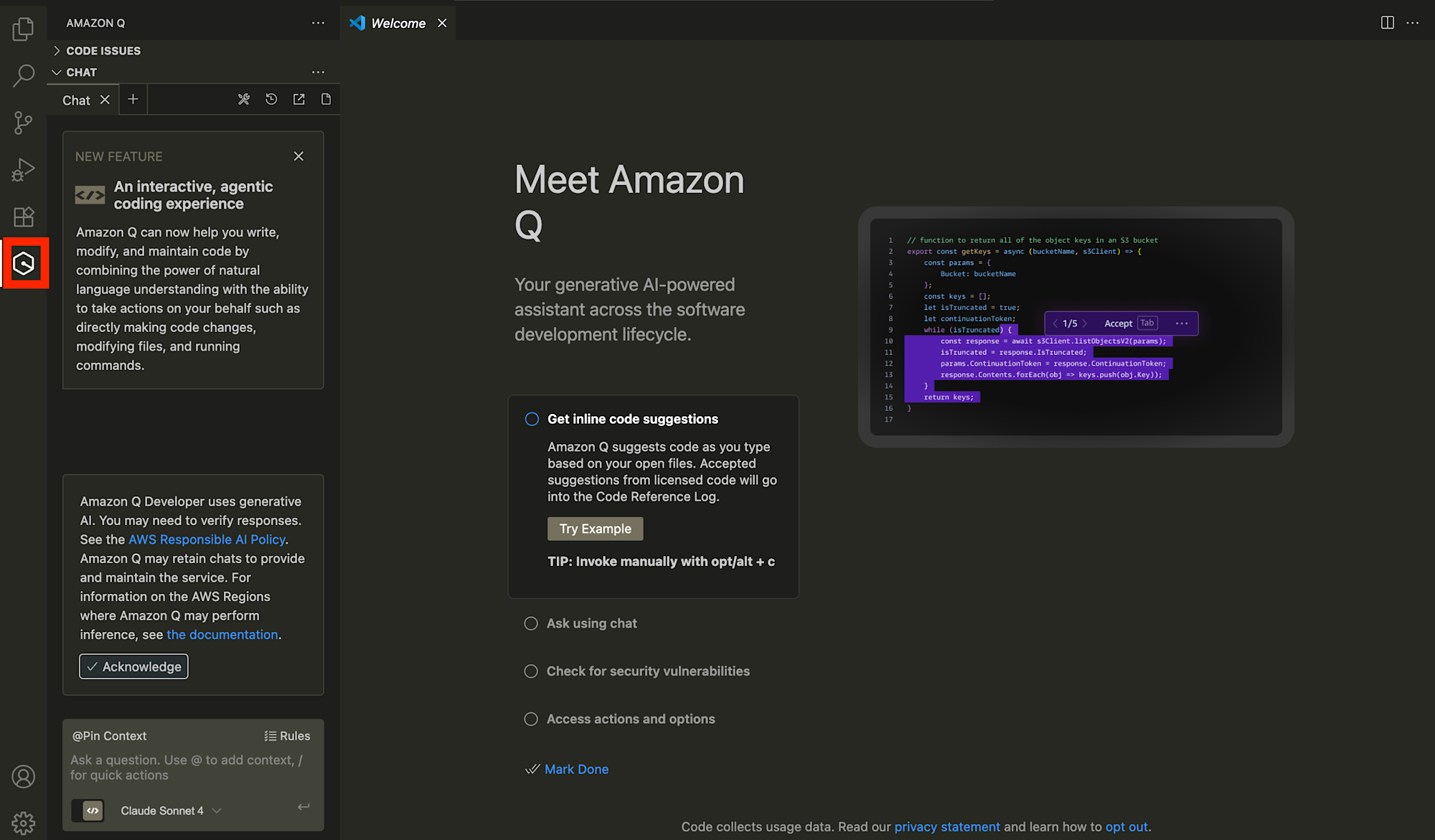Open the Extensions view
Viewport: 1435px width, 840px height.
[23, 217]
